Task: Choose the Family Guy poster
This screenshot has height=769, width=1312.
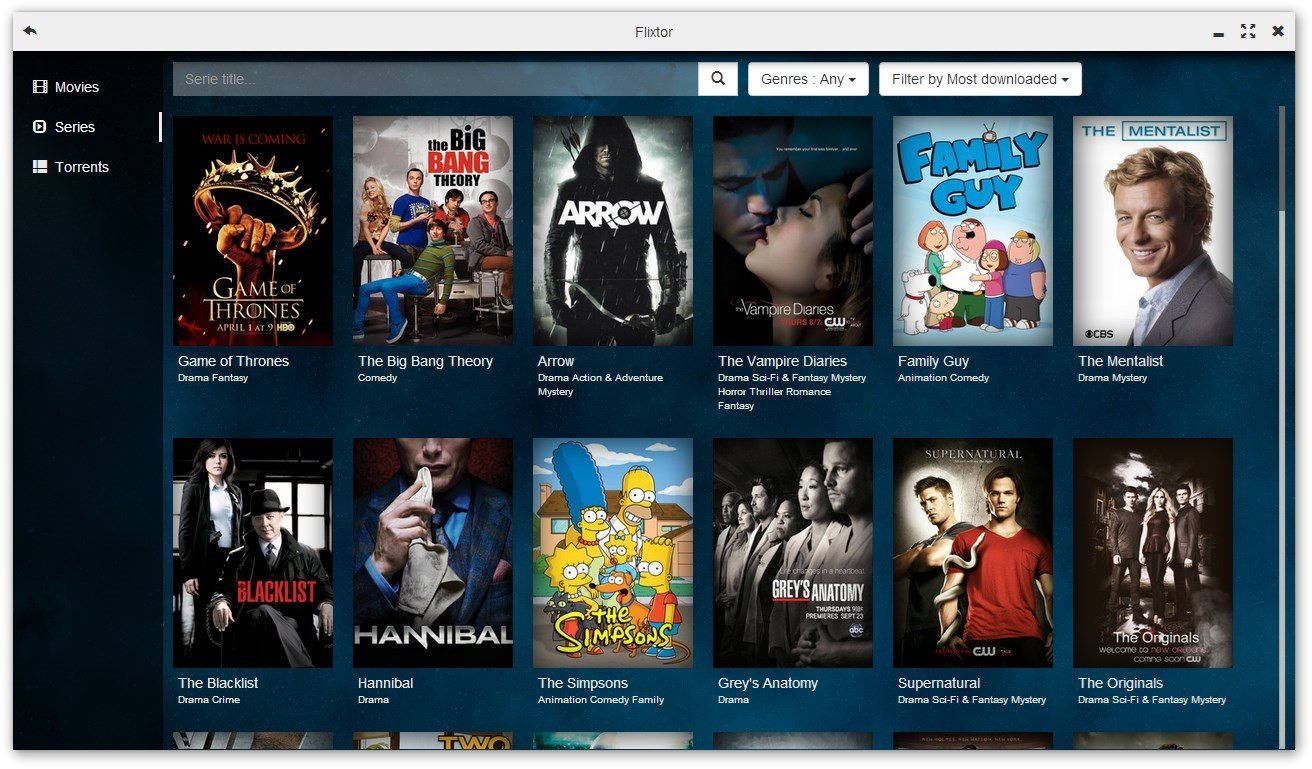Action: (x=973, y=231)
